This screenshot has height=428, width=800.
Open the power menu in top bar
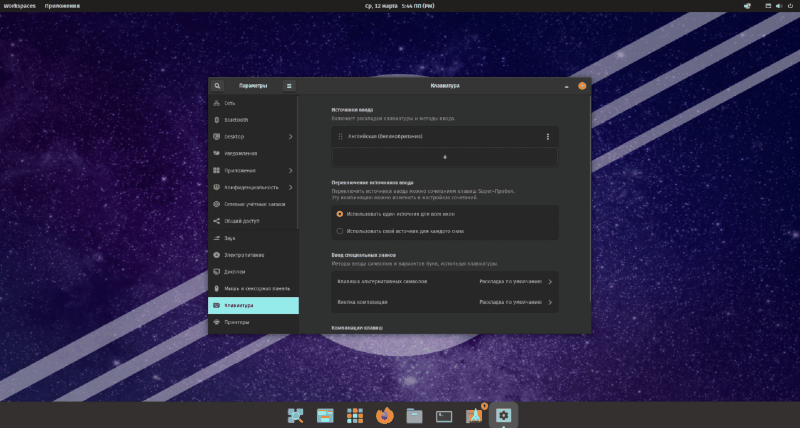(790, 6)
